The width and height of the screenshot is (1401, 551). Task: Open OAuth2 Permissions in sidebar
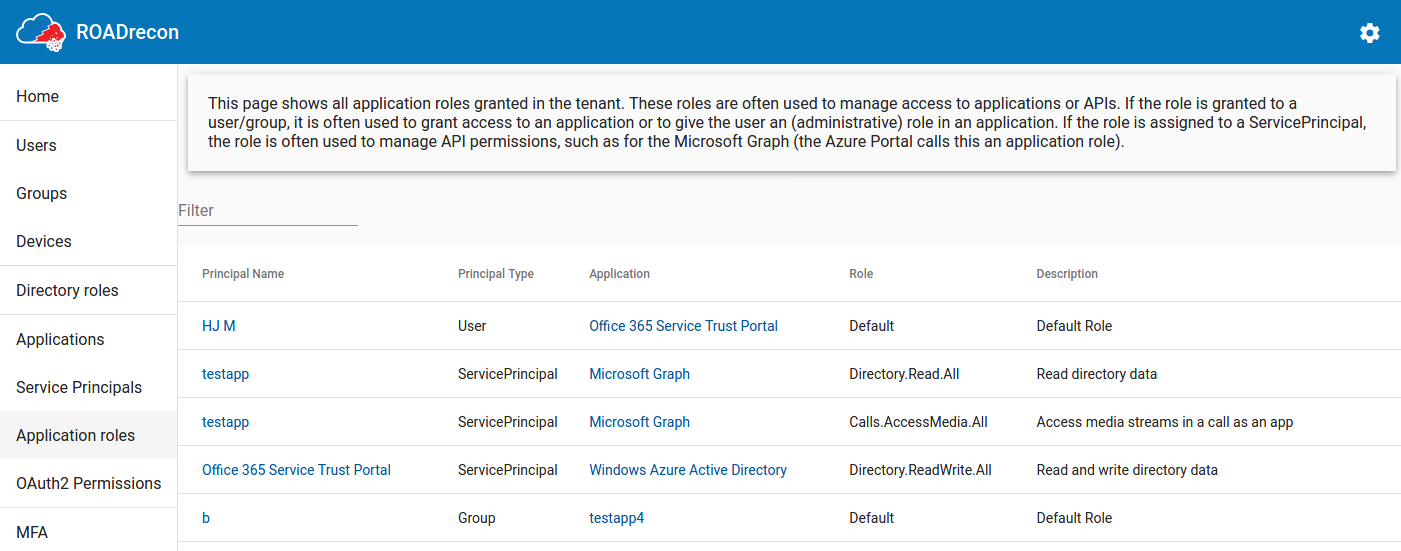pos(88,483)
